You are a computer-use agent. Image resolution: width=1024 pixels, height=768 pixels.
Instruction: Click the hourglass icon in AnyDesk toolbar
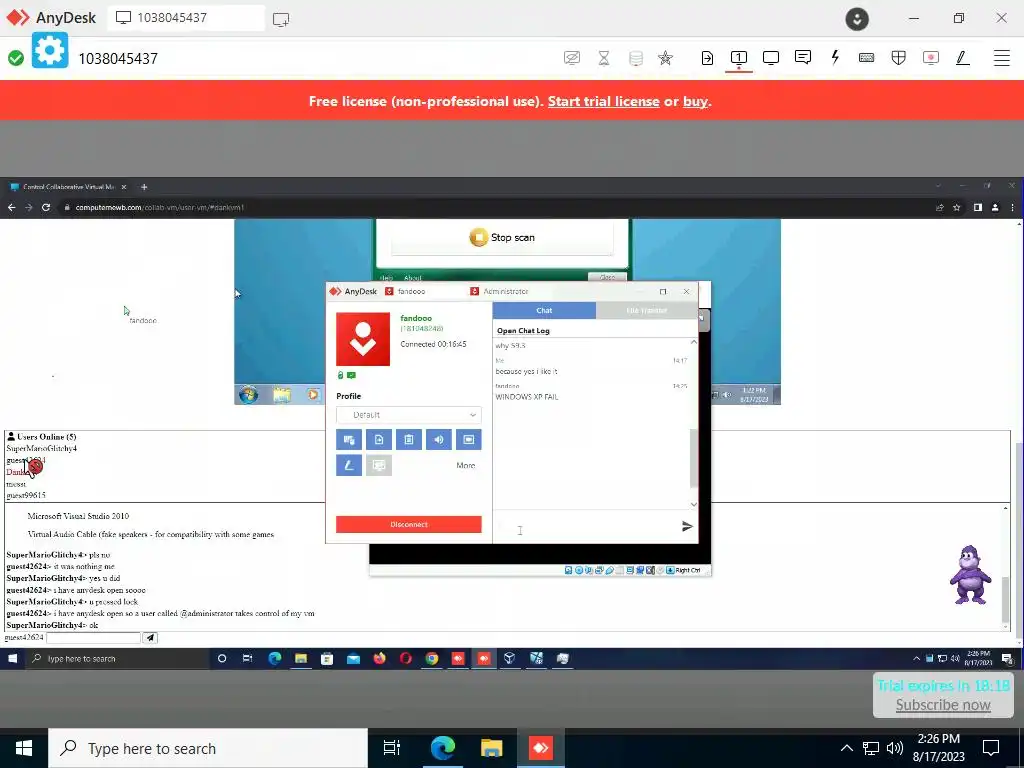[x=604, y=58]
